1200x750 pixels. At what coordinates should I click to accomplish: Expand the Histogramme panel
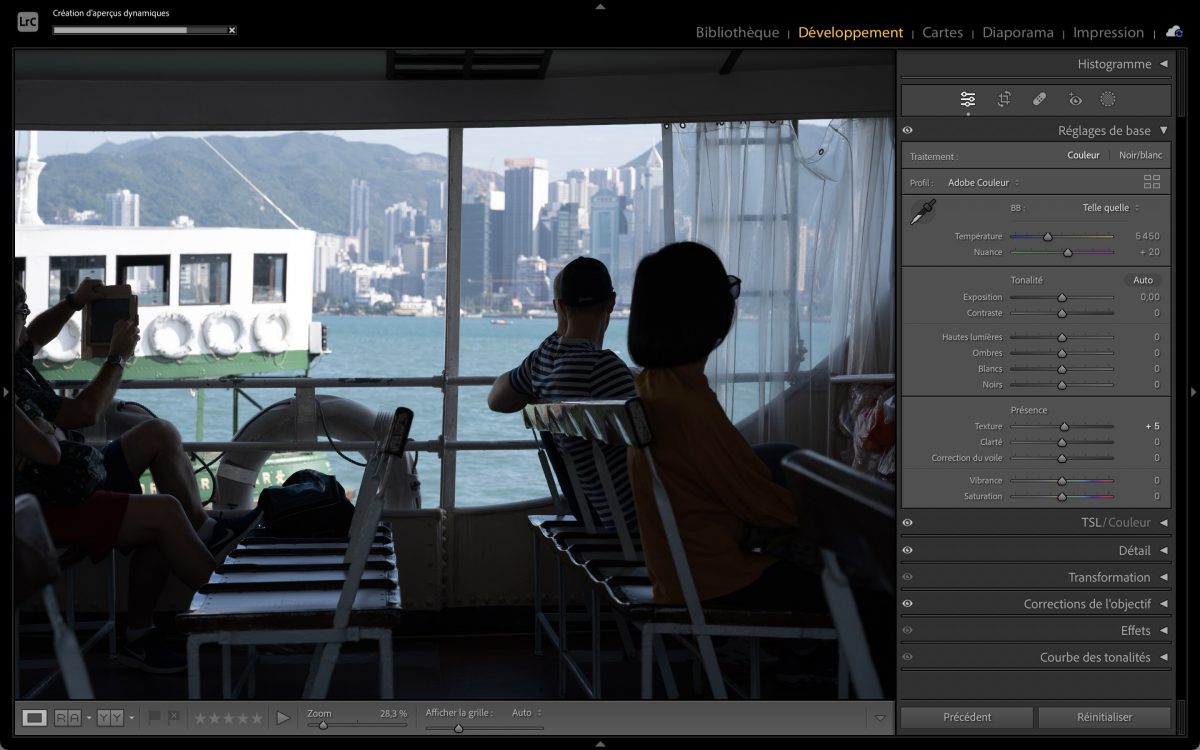point(1163,64)
